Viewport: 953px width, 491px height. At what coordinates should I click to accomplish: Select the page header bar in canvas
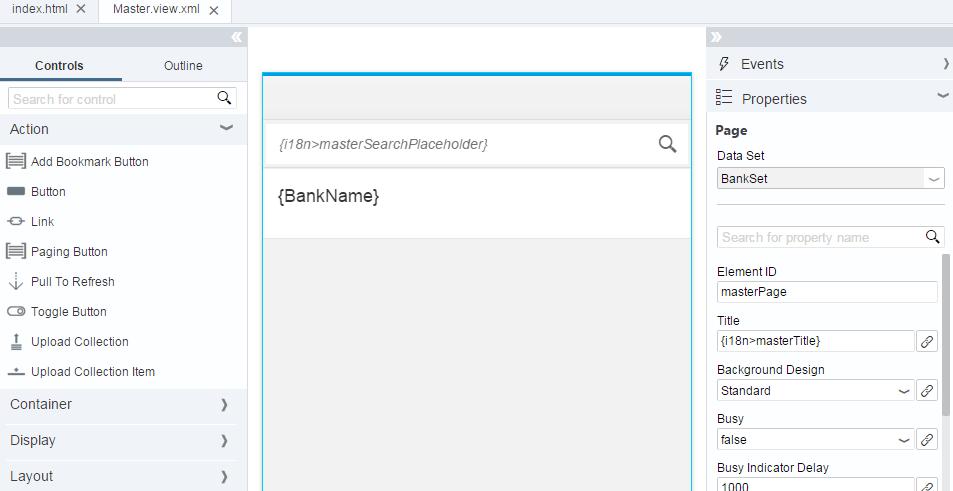click(x=477, y=98)
